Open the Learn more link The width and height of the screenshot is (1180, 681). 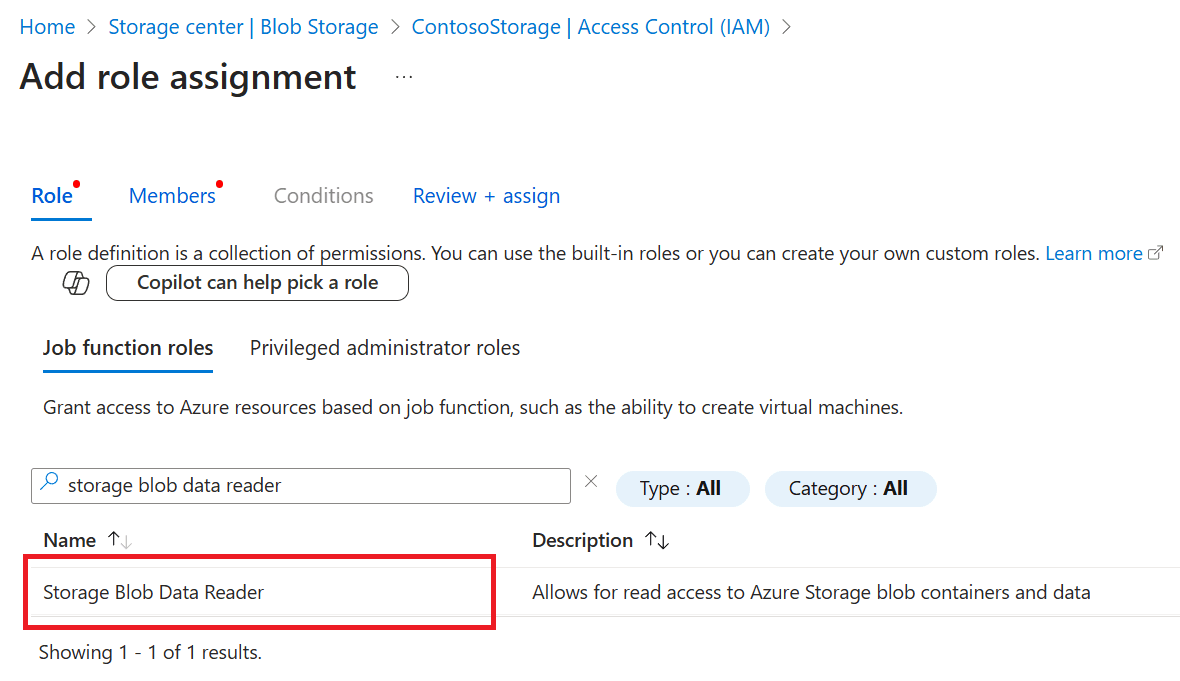(x=1094, y=254)
